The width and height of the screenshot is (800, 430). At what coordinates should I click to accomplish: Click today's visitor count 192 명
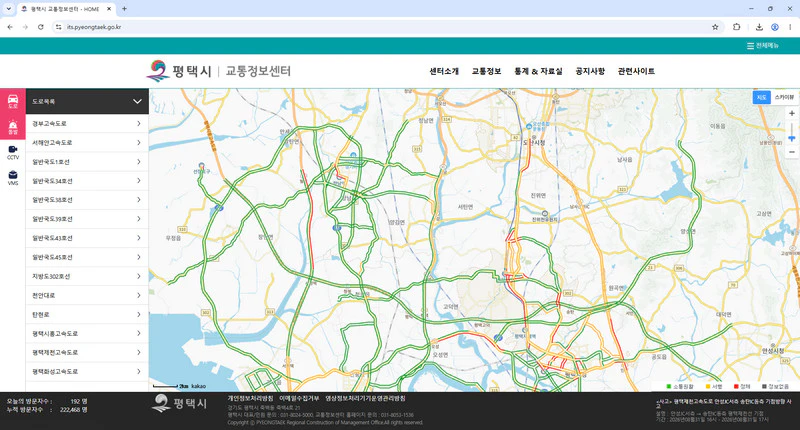tap(78, 401)
